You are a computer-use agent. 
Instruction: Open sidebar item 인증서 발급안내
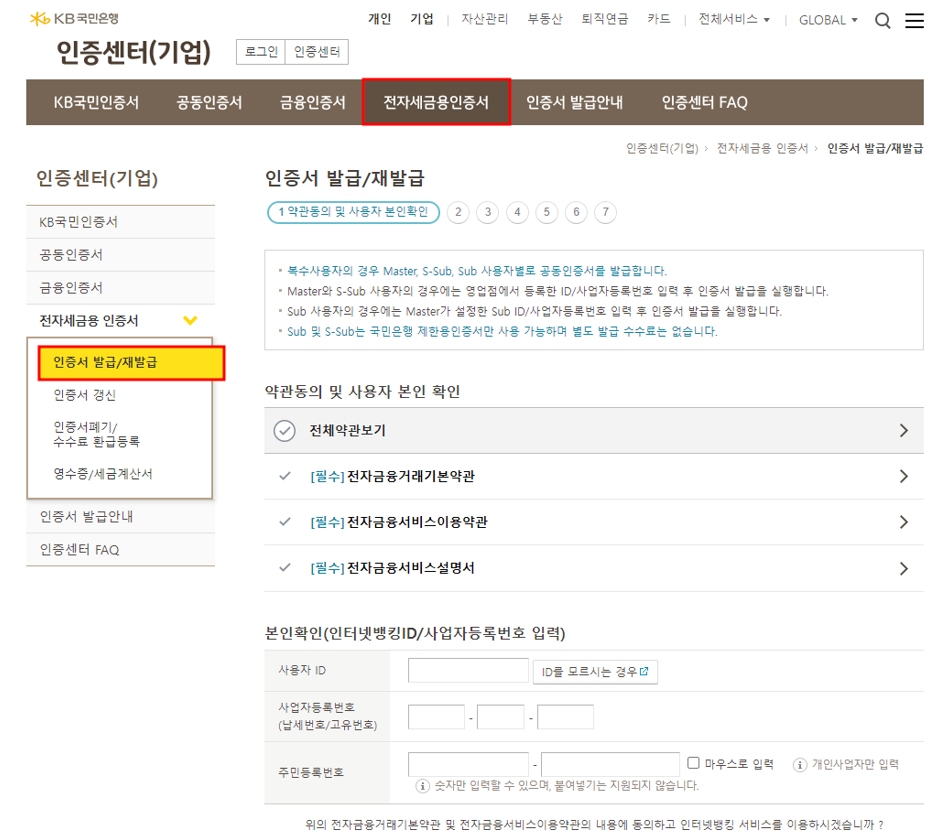point(121,517)
